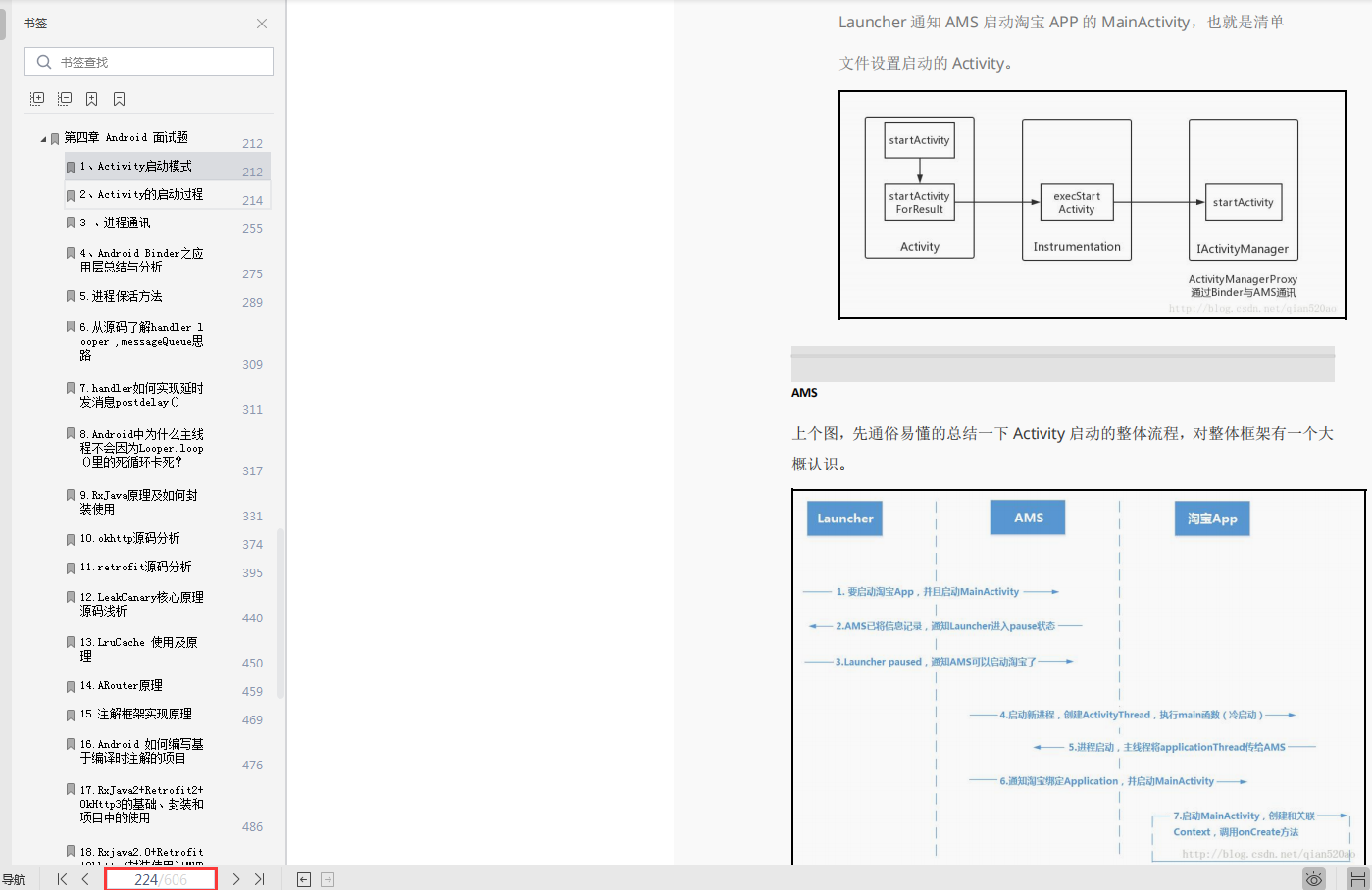Image resolution: width=1372 pixels, height=890 pixels.
Task: Go to the next page arrow
Action: tap(235, 879)
